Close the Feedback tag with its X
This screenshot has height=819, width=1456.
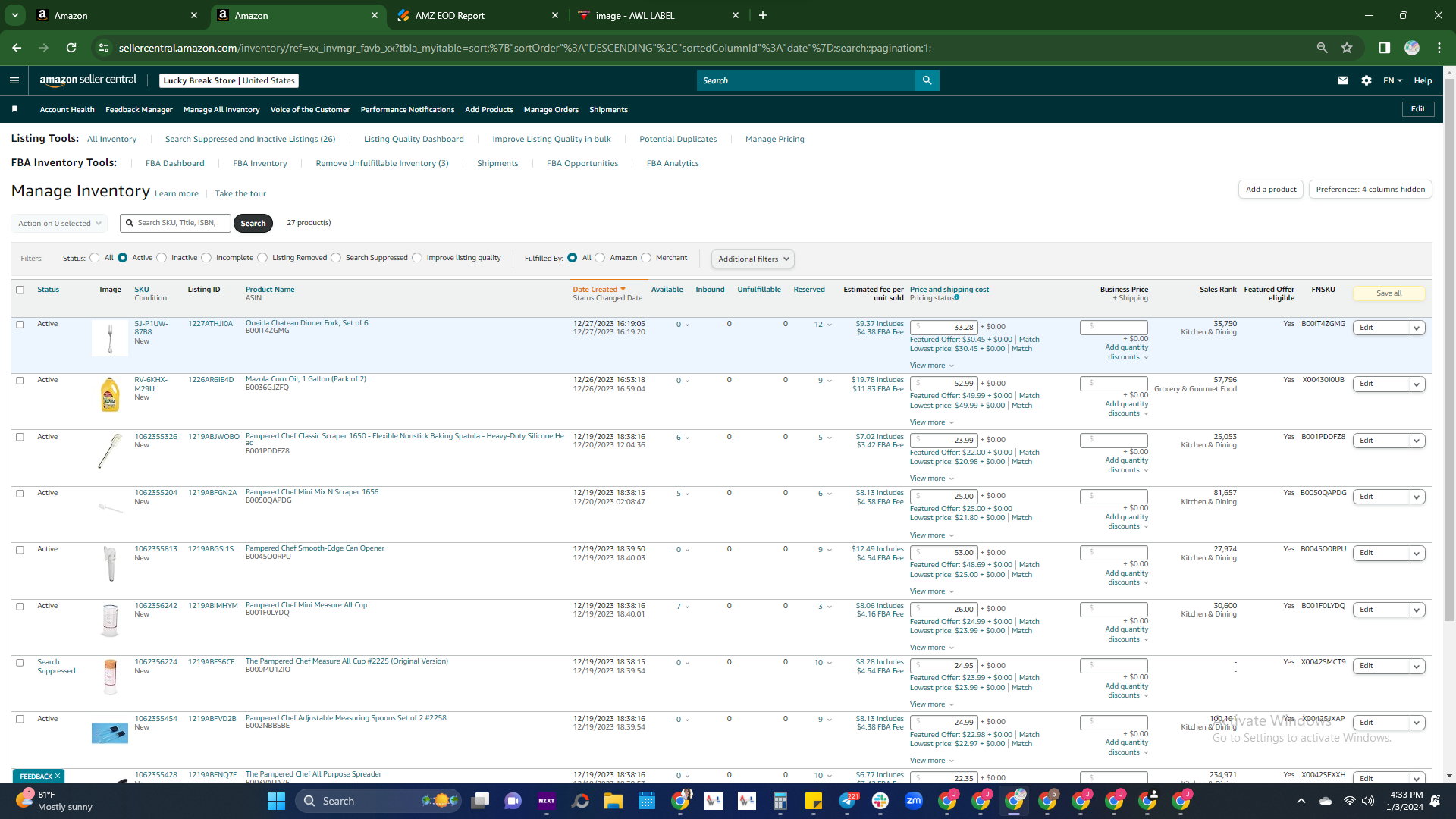[58, 776]
